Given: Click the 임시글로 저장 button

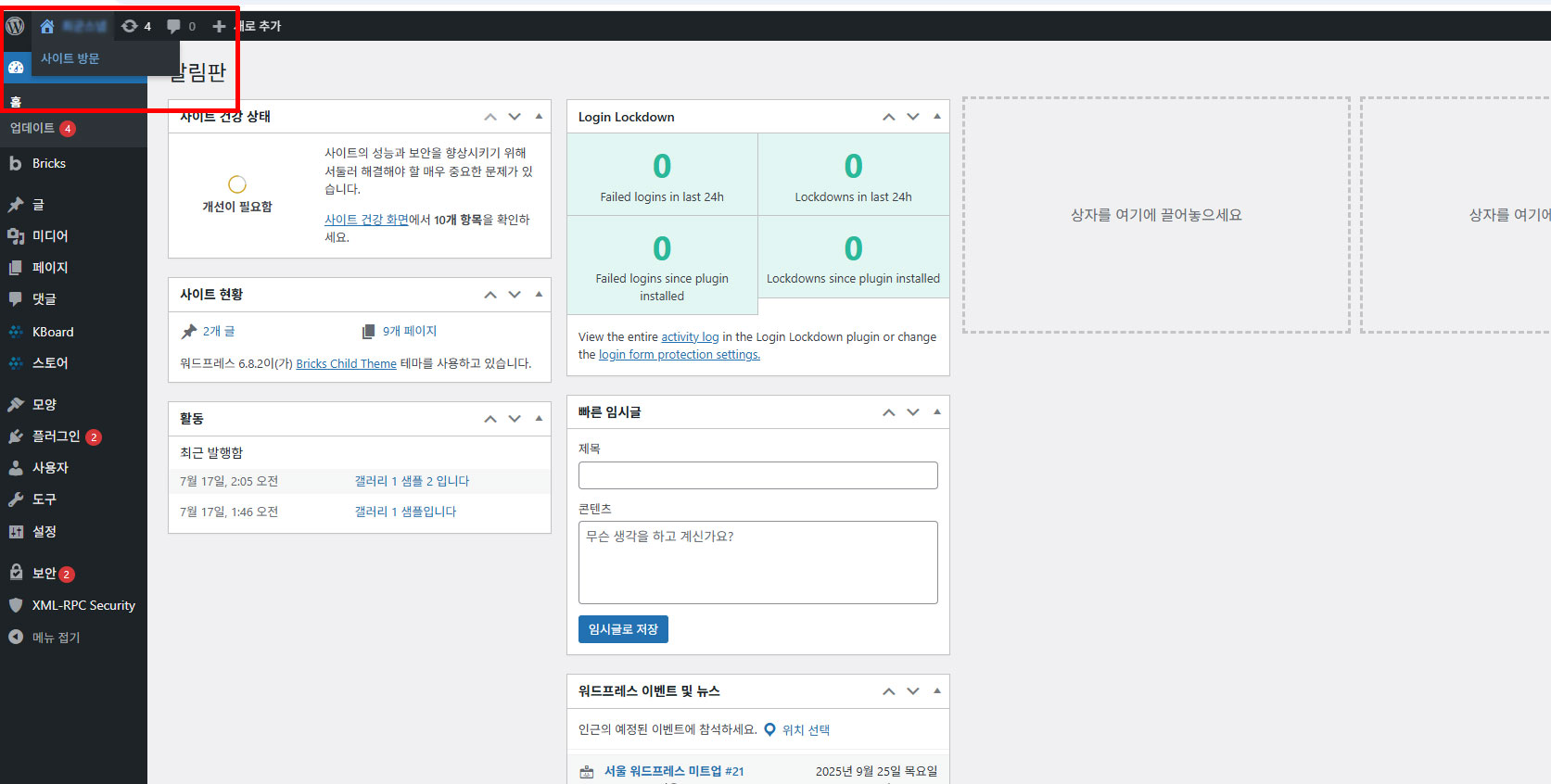Looking at the screenshot, I should click(x=623, y=629).
